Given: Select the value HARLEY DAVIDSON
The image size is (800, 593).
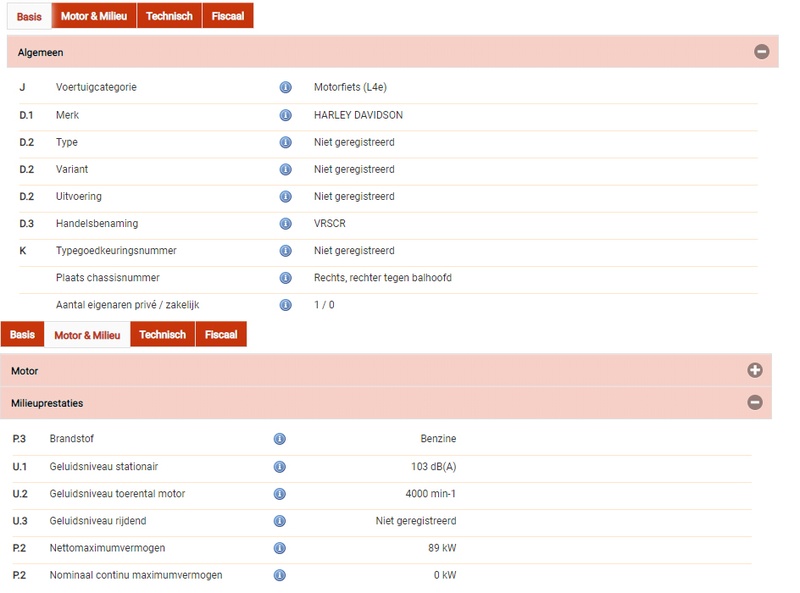Looking at the screenshot, I should click(x=358, y=115).
